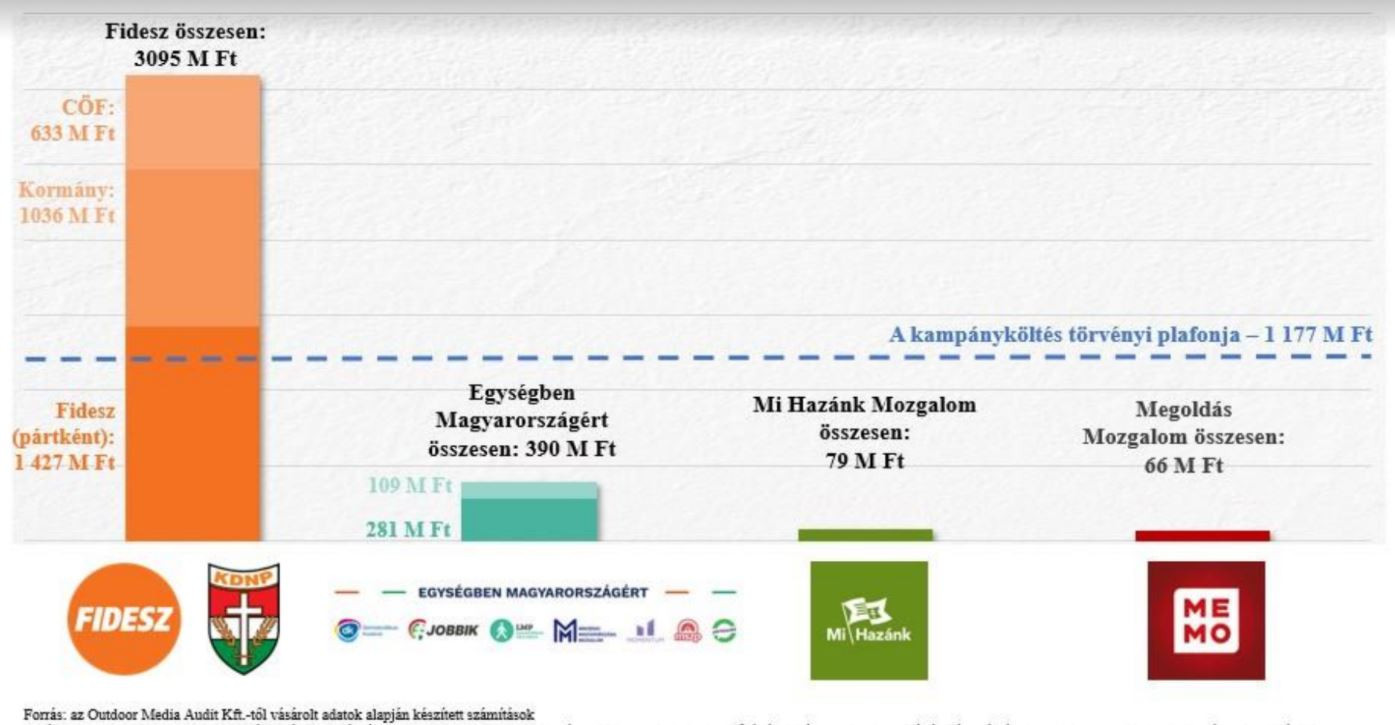Click the campaign spending cap 1 177 M Ft text
This screenshot has height=725, width=1395.
pyautogui.click(x=1131, y=335)
